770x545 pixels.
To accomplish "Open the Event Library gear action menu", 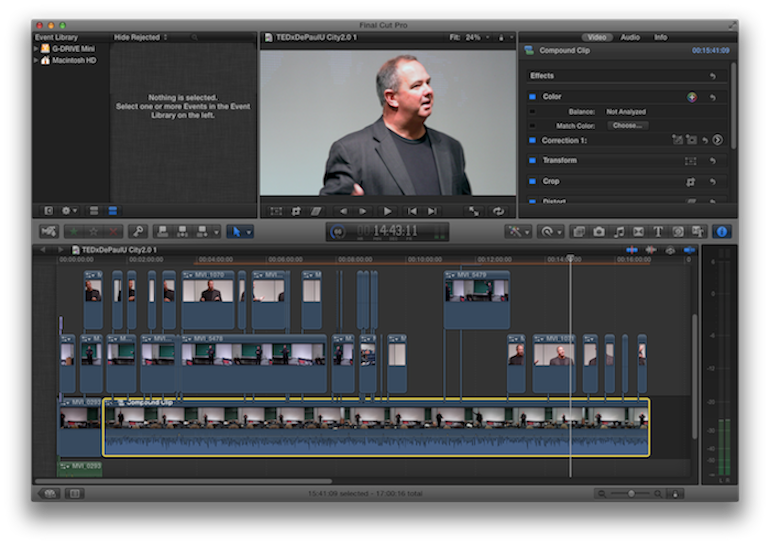I will tap(69, 211).
